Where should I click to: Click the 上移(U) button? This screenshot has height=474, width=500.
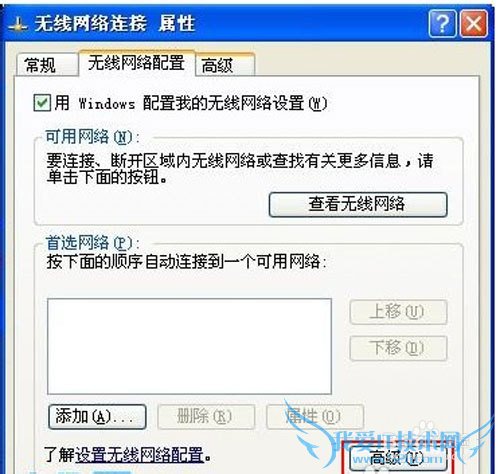398,312
